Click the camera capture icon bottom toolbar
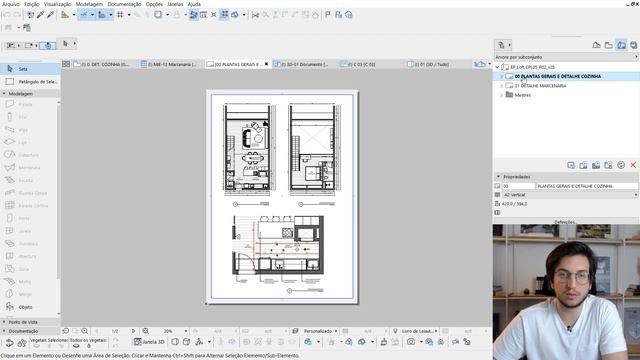This screenshot has height=360, width=640. pos(411,342)
